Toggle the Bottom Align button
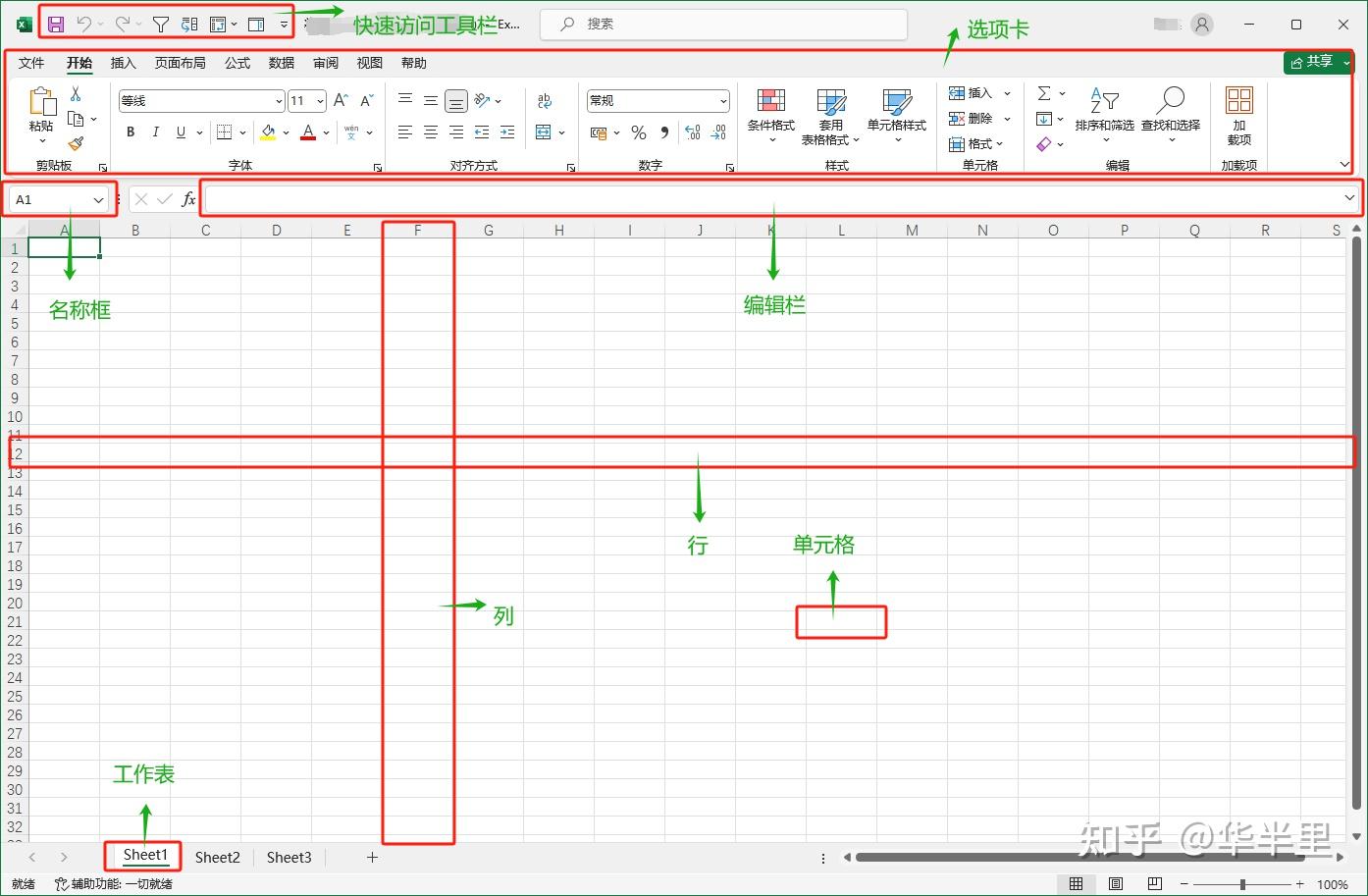 point(456,100)
